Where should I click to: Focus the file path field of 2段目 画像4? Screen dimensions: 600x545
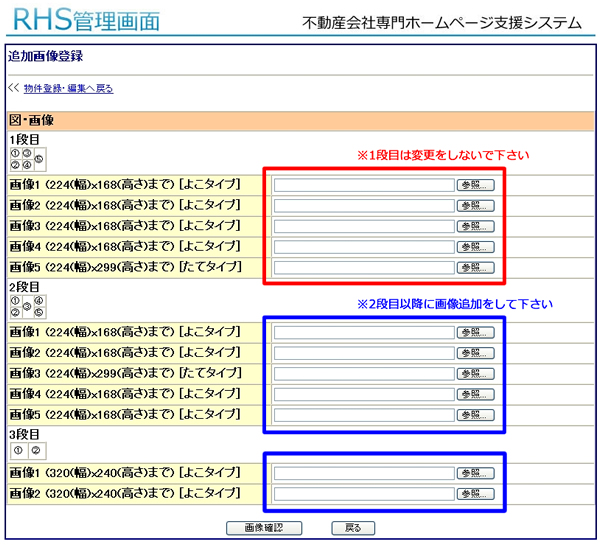pyautogui.click(x=364, y=395)
